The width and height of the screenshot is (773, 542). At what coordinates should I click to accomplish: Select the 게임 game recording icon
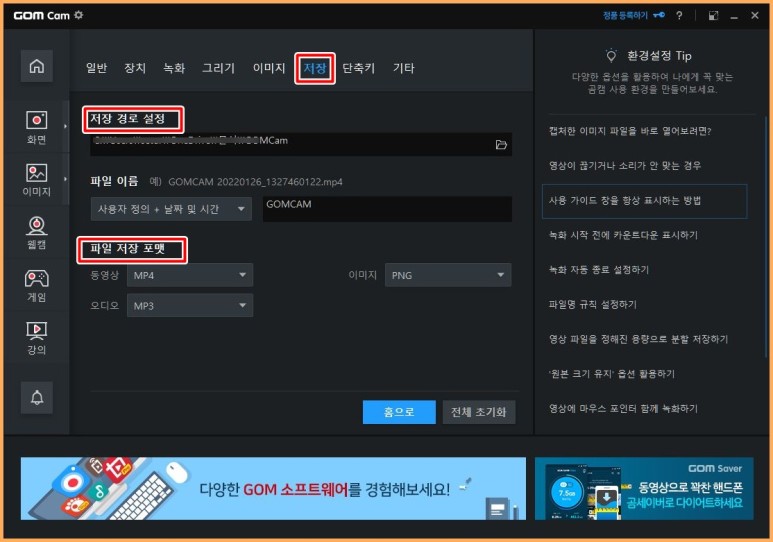36,286
